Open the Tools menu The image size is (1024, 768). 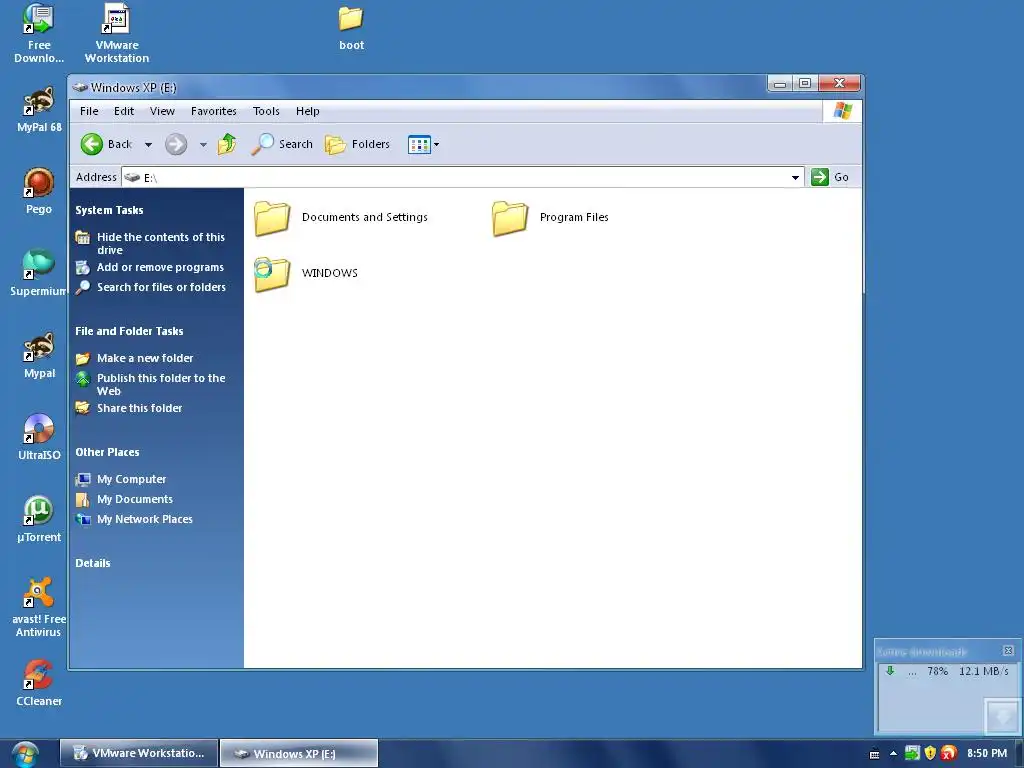266,111
